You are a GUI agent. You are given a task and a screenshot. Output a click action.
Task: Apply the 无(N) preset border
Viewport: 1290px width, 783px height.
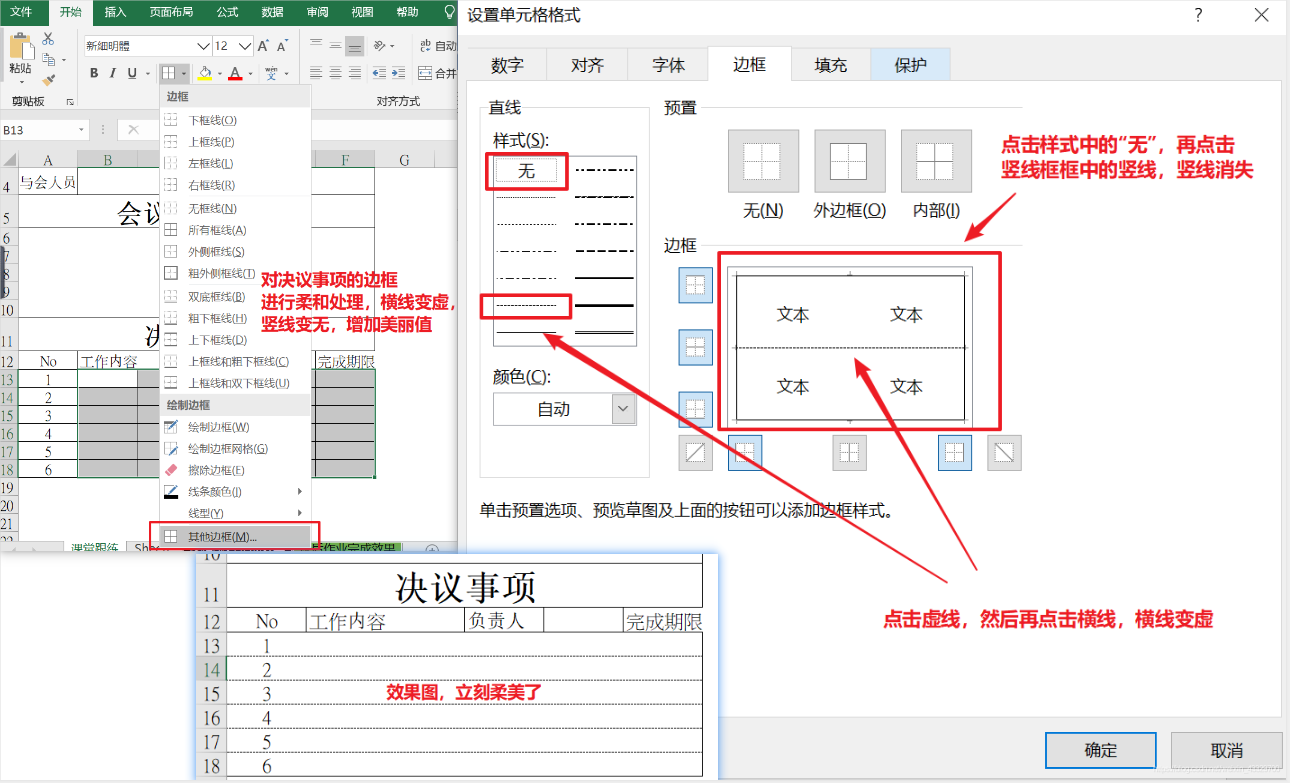click(x=763, y=161)
